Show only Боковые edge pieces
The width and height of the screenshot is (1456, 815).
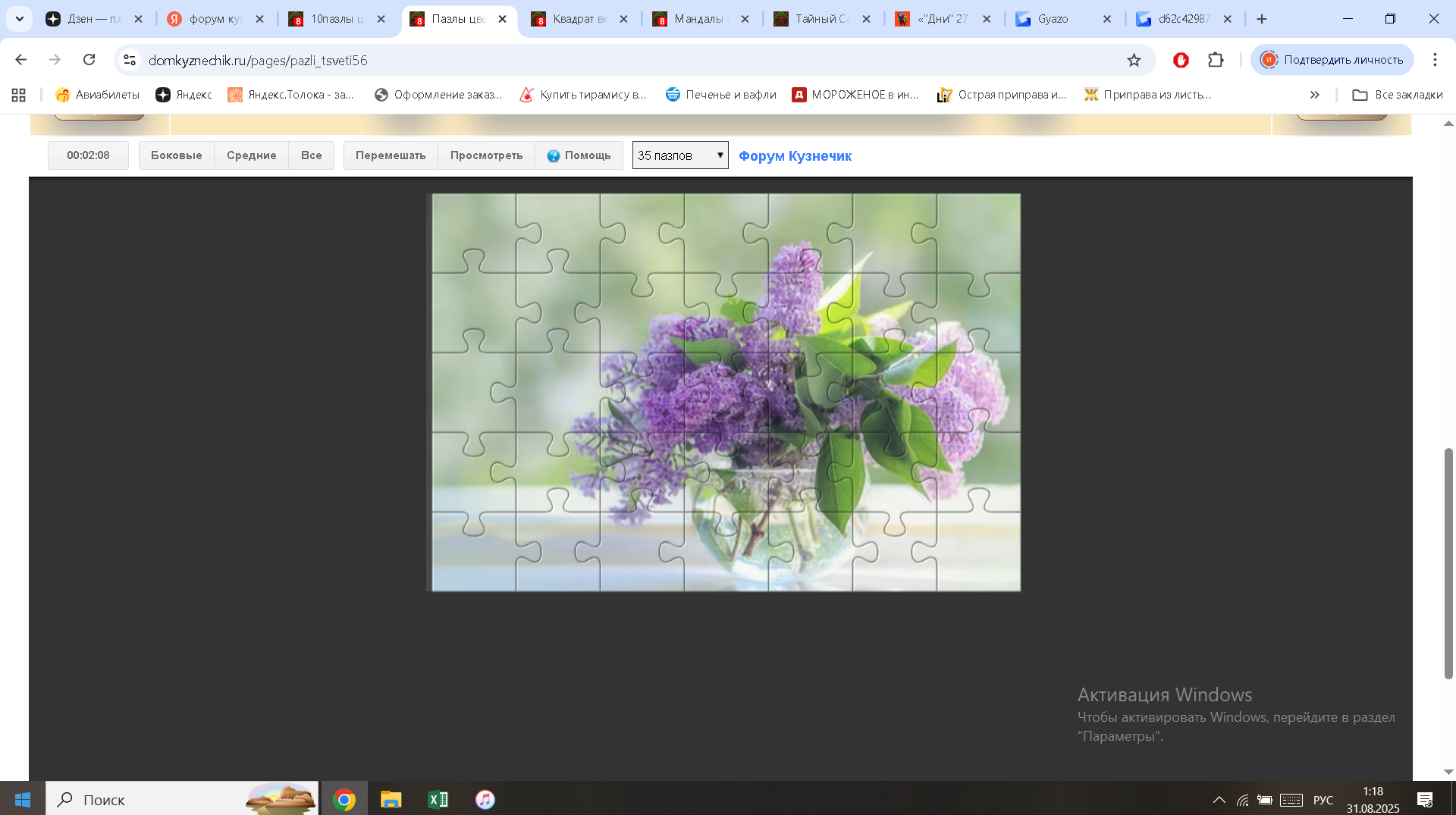tap(177, 155)
